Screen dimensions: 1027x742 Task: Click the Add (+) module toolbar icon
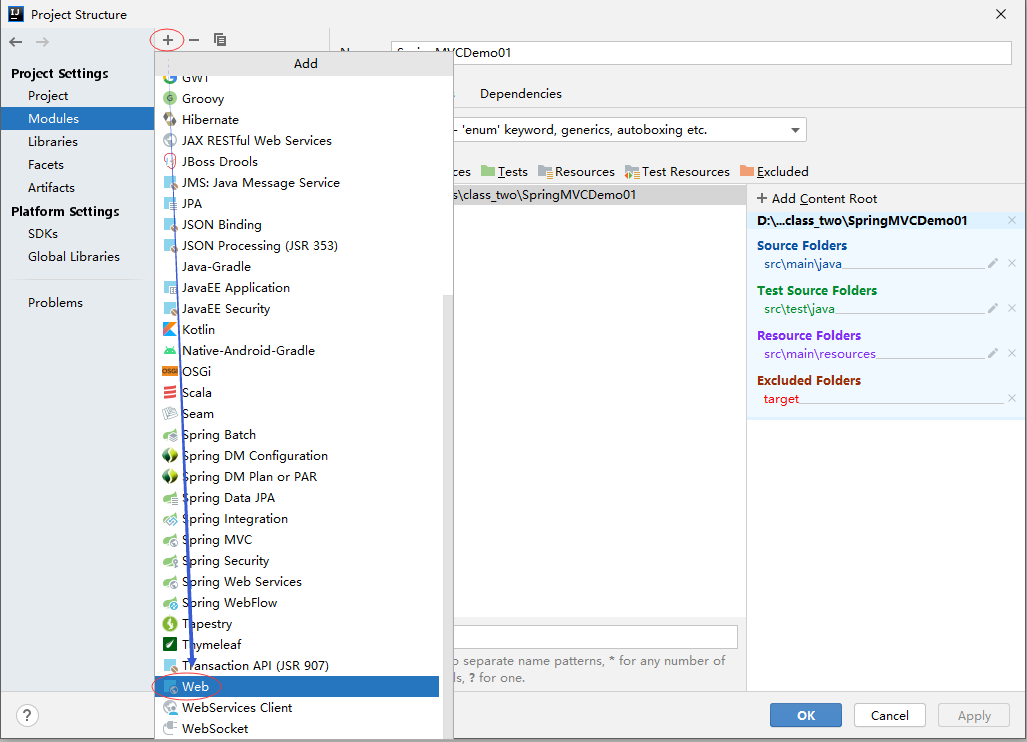[x=168, y=40]
